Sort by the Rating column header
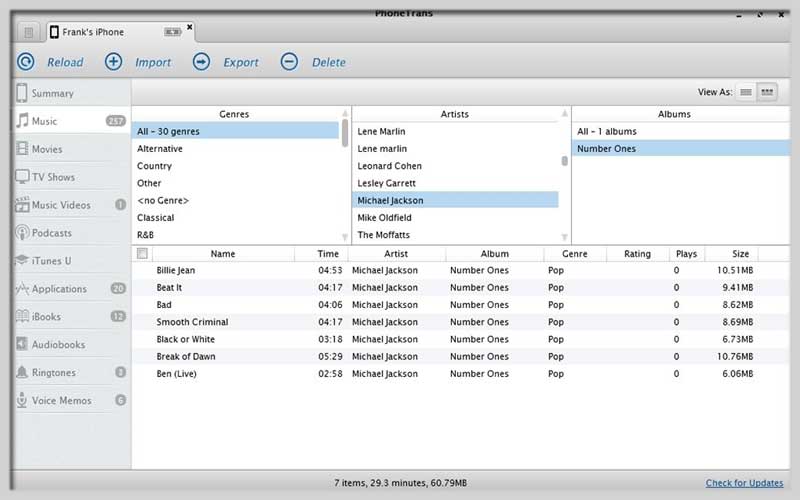 (x=638, y=254)
